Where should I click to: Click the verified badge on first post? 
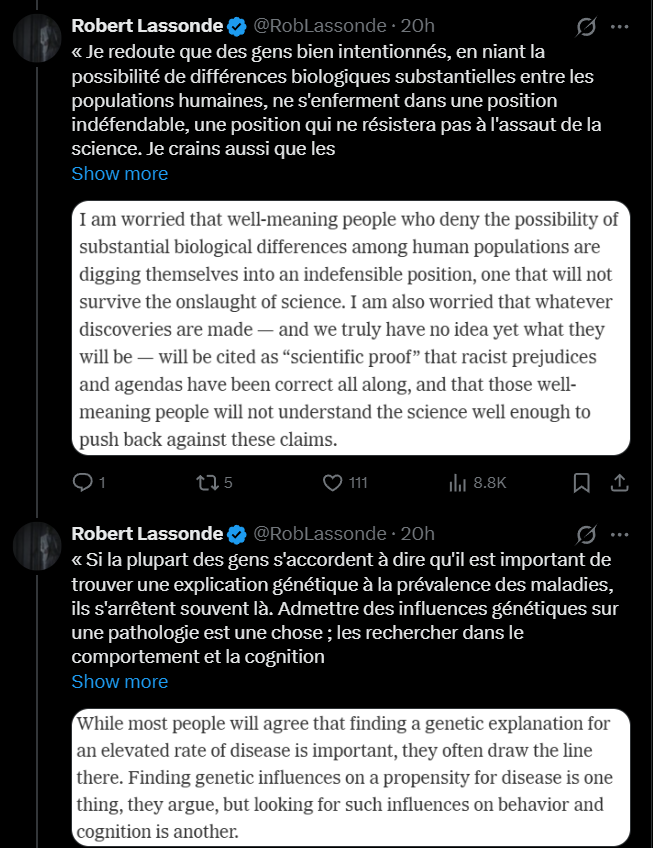[x=236, y=26]
